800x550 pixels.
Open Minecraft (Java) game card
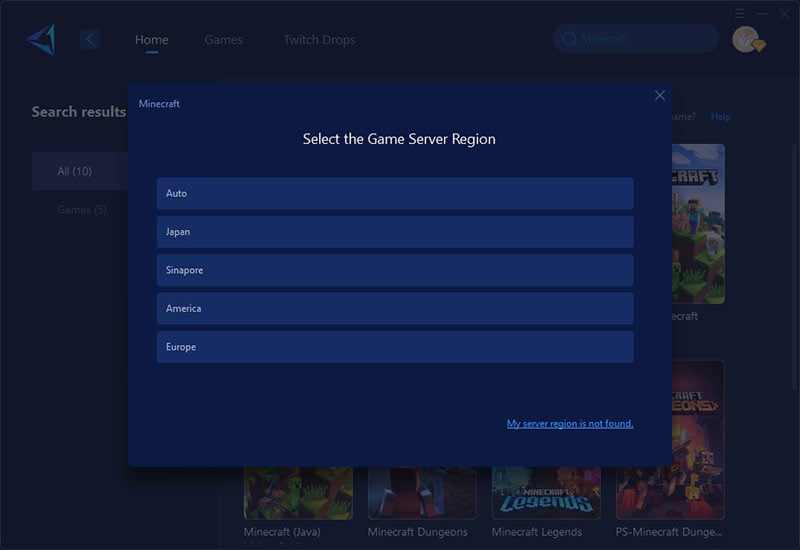298,493
